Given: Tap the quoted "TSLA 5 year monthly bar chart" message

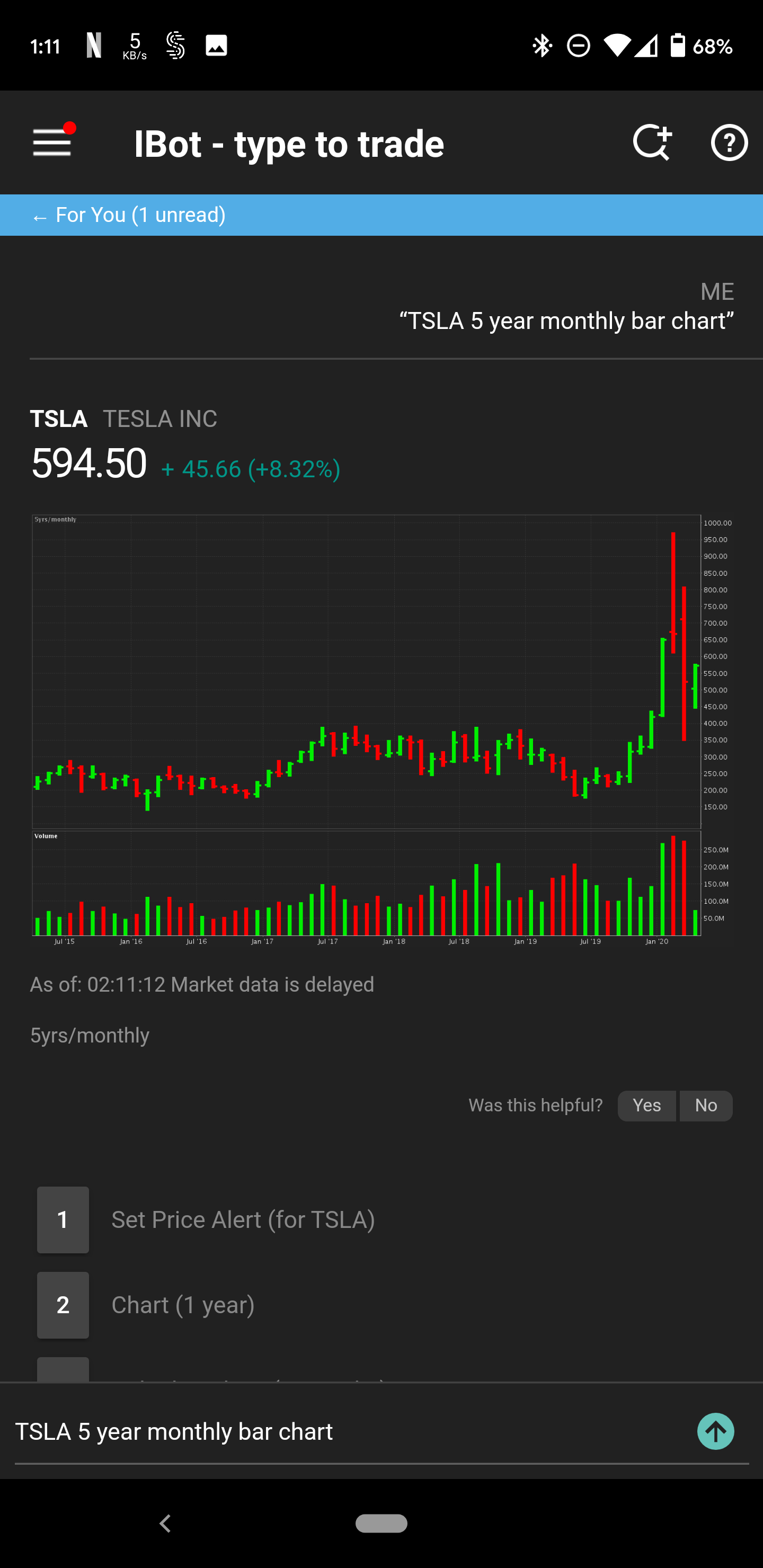Looking at the screenshot, I should (566, 321).
